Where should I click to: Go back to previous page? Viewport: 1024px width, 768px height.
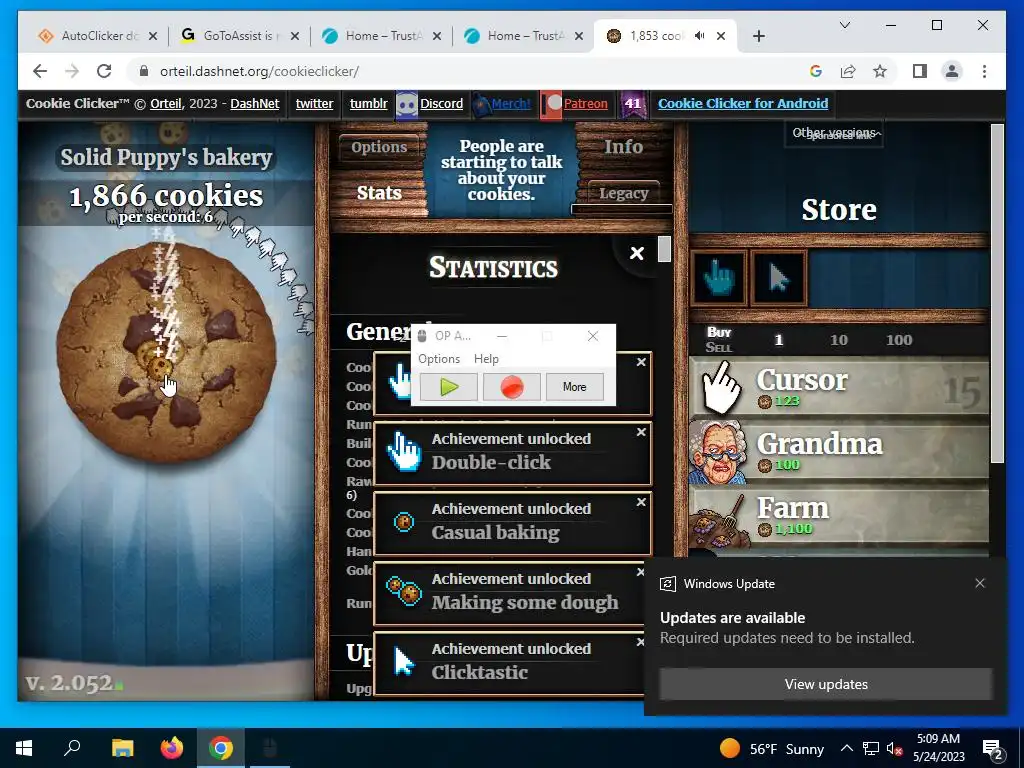coord(40,71)
